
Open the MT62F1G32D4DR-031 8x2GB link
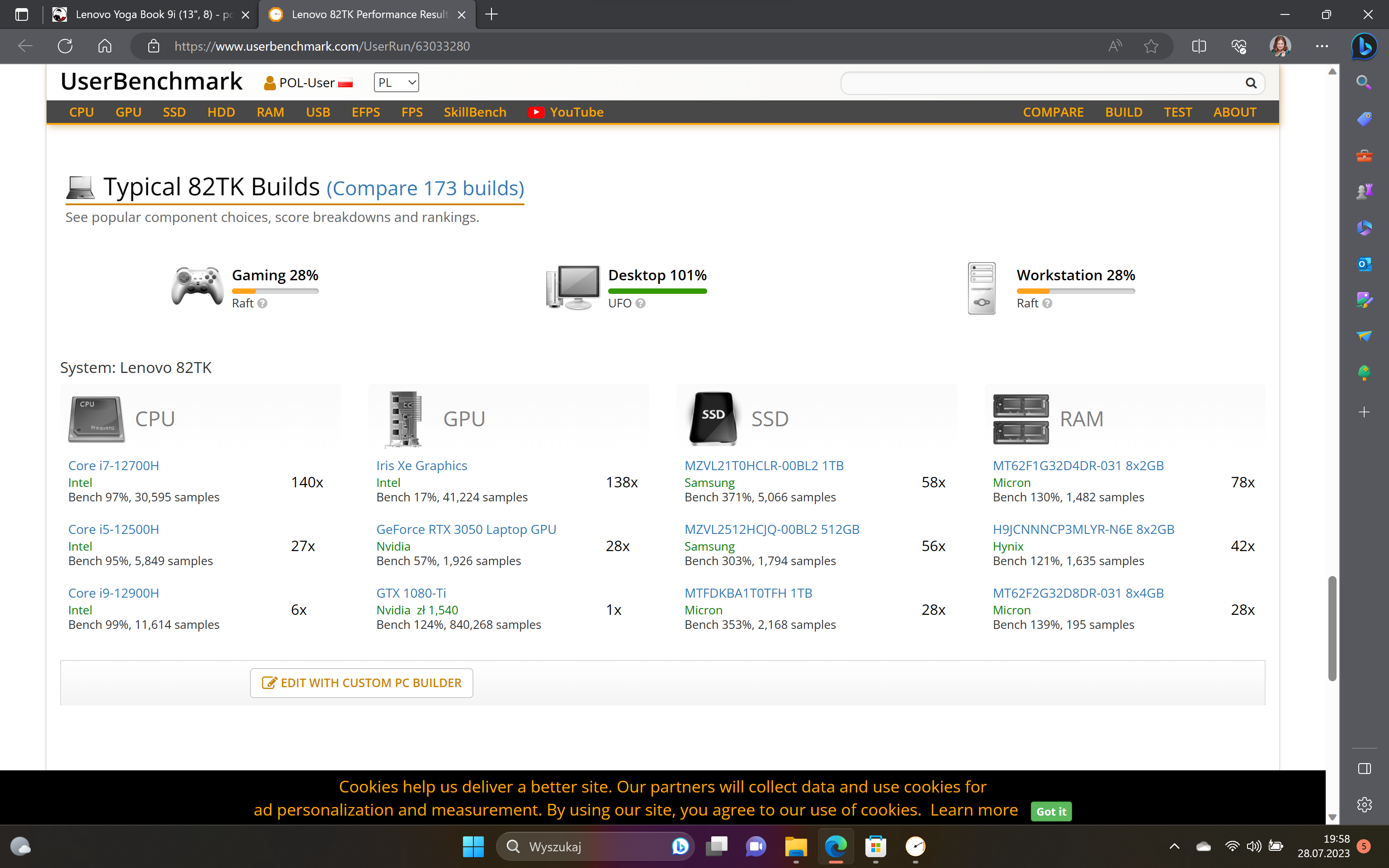(x=1078, y=466)
